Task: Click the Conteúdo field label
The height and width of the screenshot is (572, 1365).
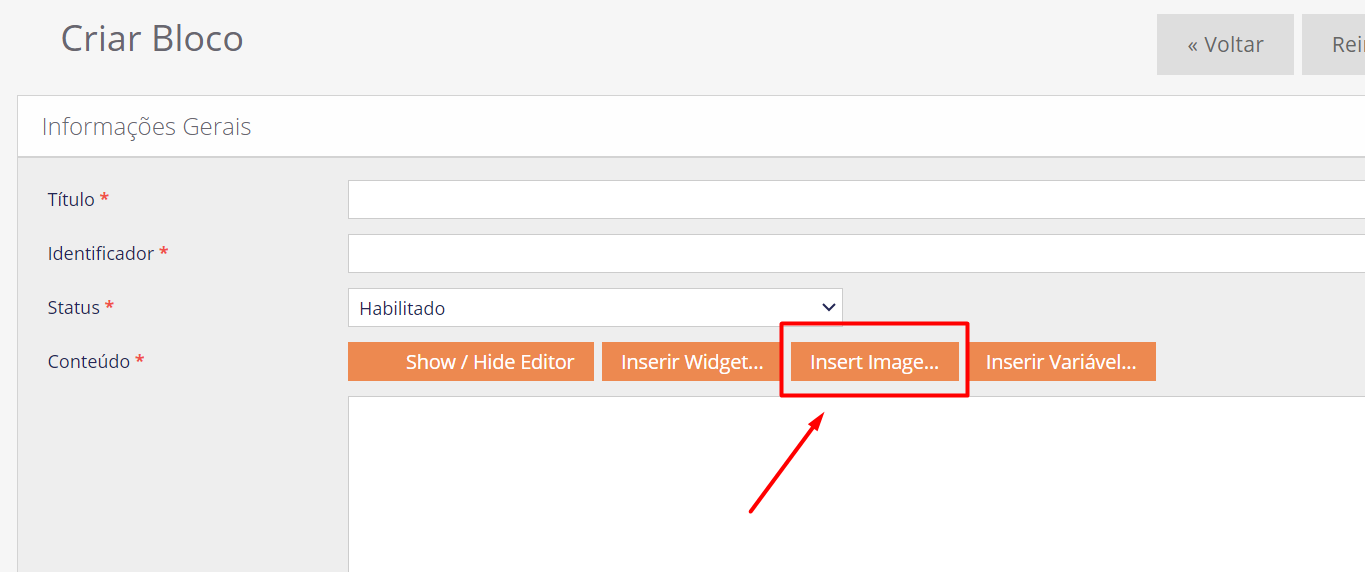Action: pos(89,361)
